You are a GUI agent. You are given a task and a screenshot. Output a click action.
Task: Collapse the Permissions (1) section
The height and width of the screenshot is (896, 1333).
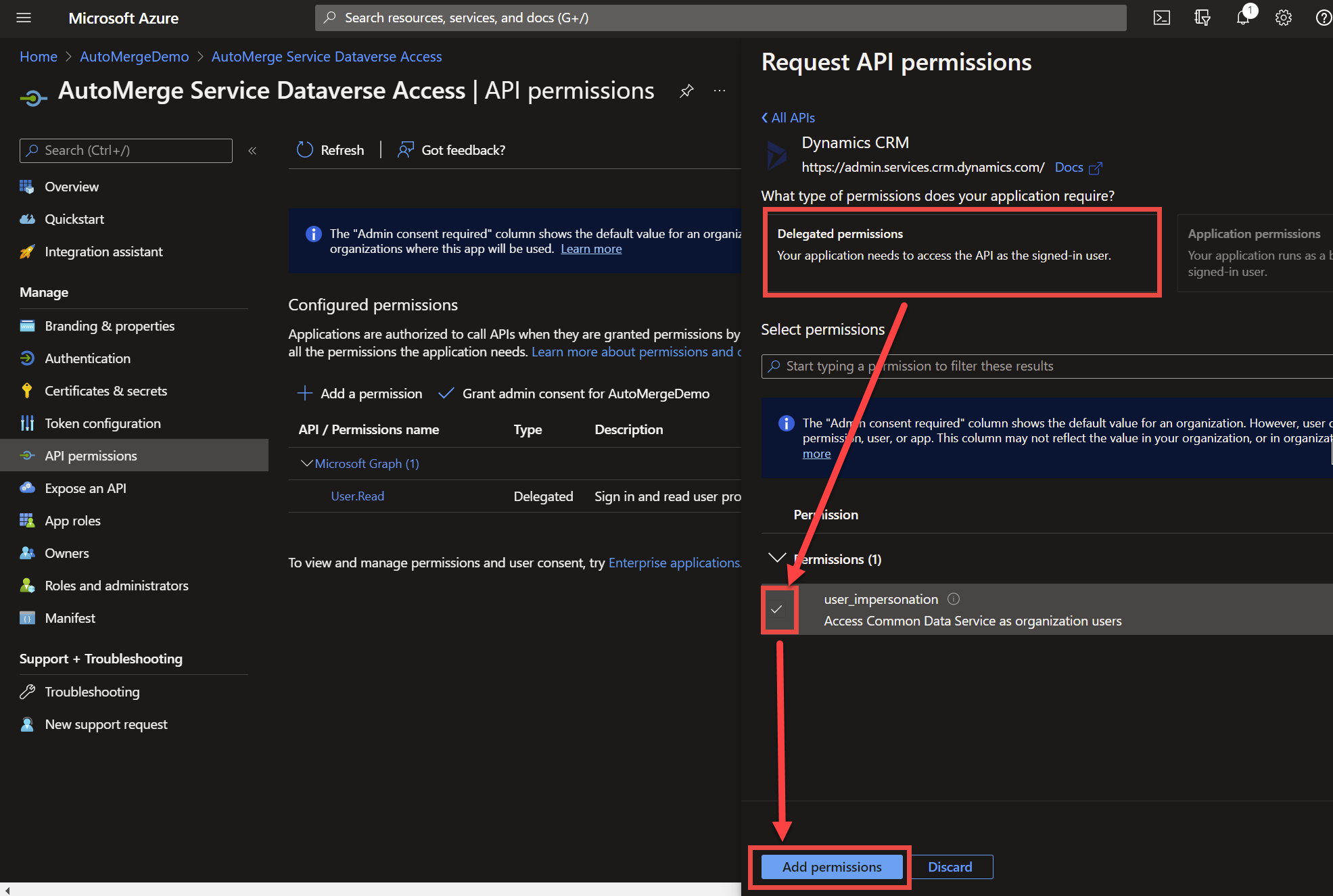(777, 559)
